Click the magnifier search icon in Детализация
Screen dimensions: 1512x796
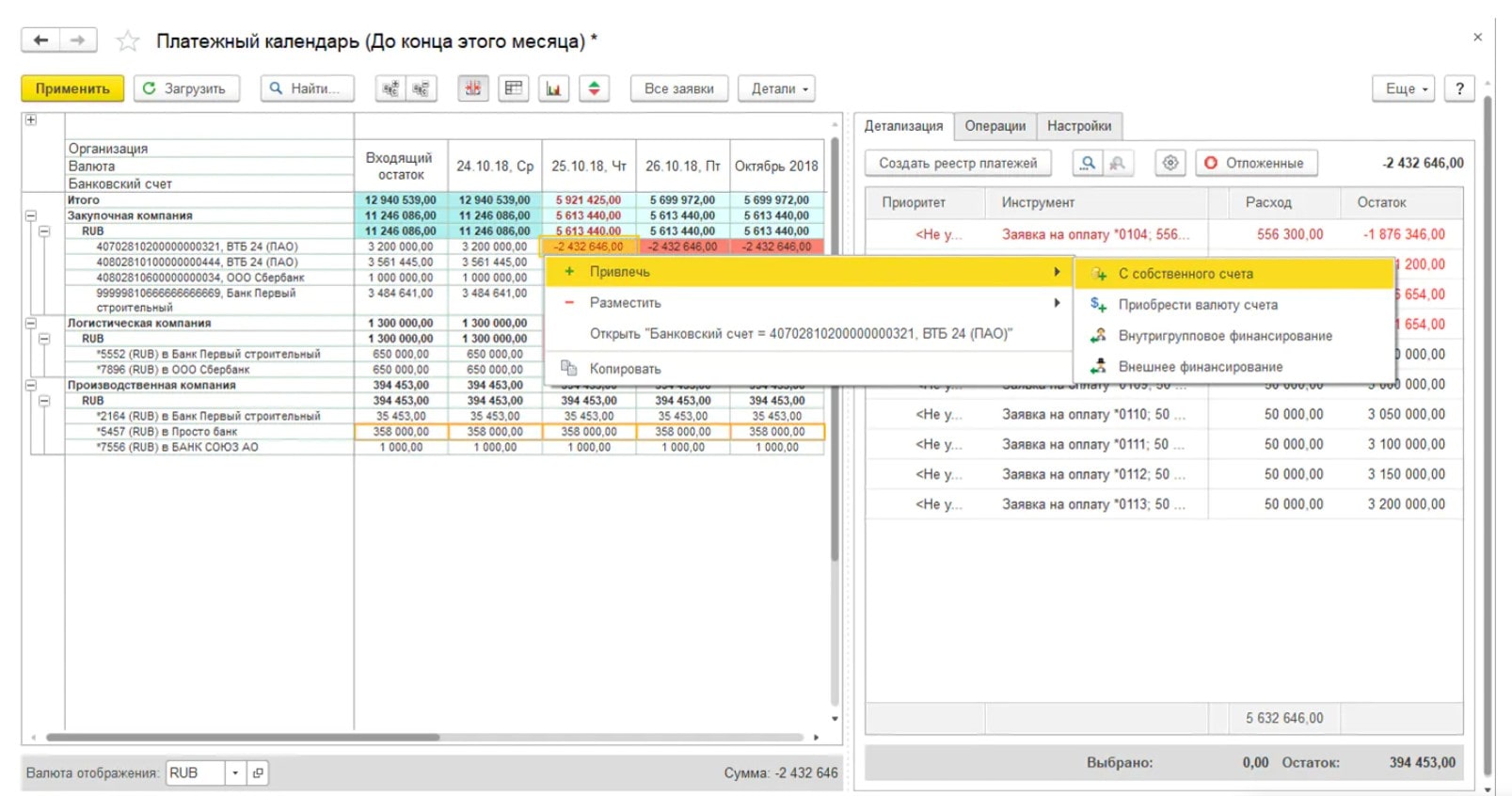tap(1088, 163)
